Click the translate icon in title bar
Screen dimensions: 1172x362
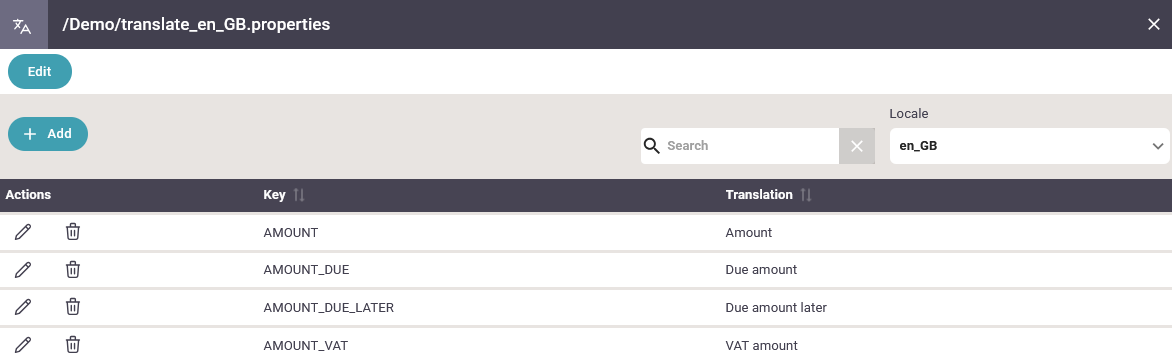pos(22,25)
